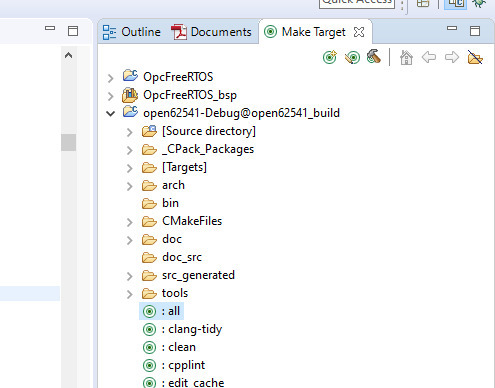Switch to the Documents tab
Image resolution: width=495 pixels, height=388 pixels.
pos(211,32)
